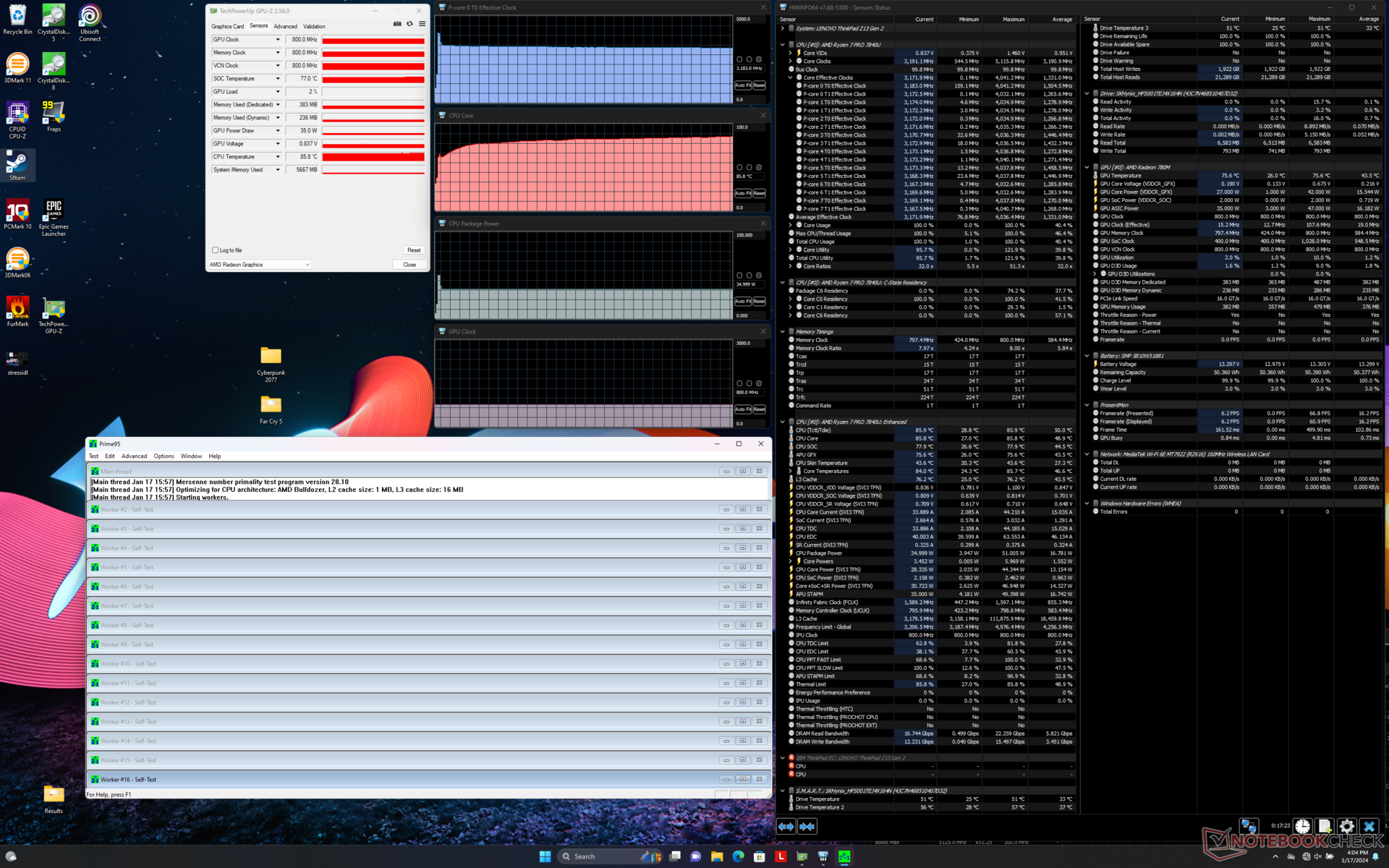
Task: Click GPU-Z screenshot camera icon
Action: [397, 24]
